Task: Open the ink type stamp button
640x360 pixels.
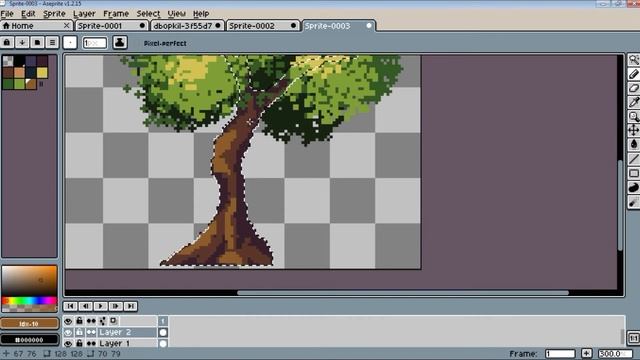Action: click(x=120, y=42)
